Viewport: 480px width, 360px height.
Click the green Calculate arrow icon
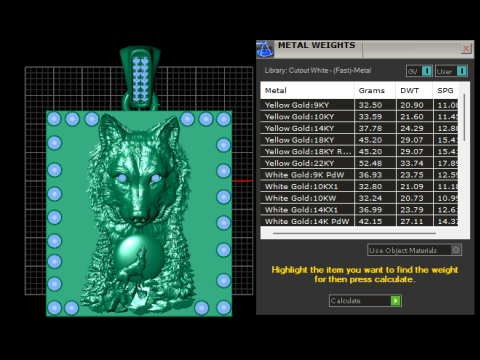click(395, 301)
